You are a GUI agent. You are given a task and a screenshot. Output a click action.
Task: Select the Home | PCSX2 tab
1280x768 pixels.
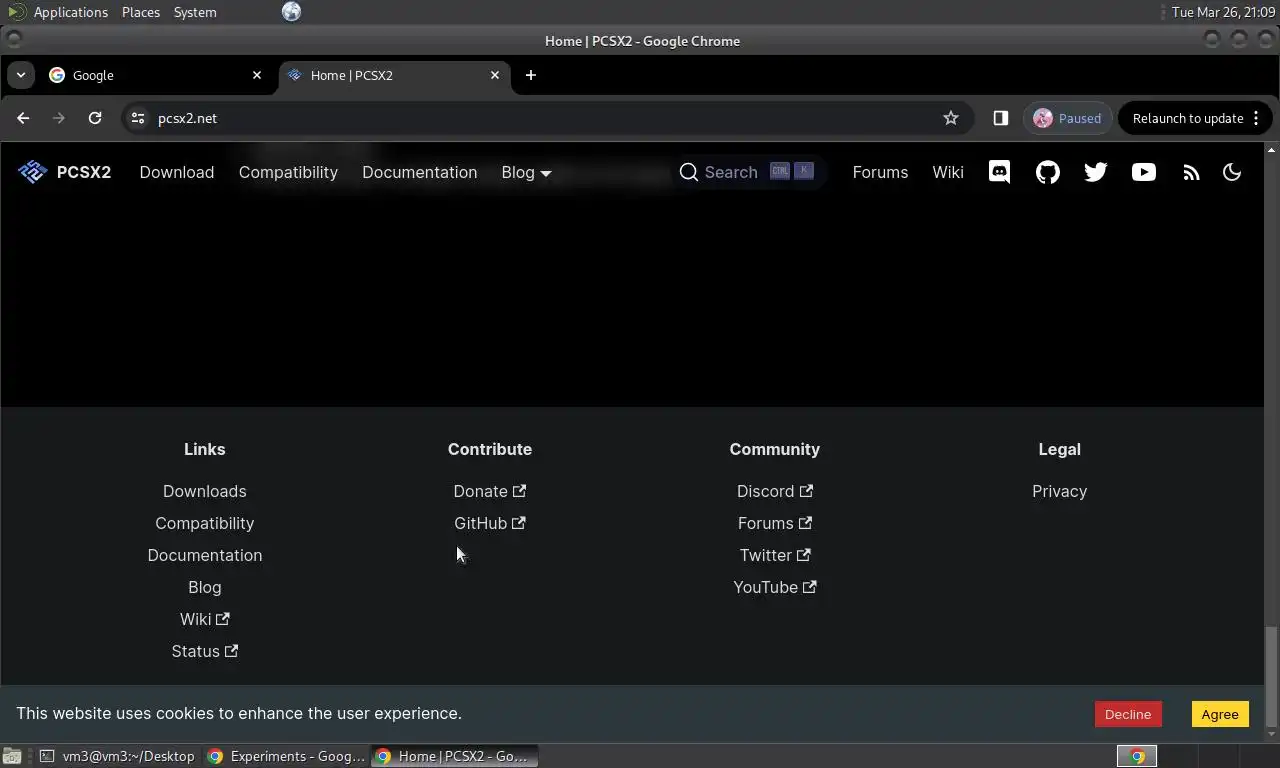(394, 75)
